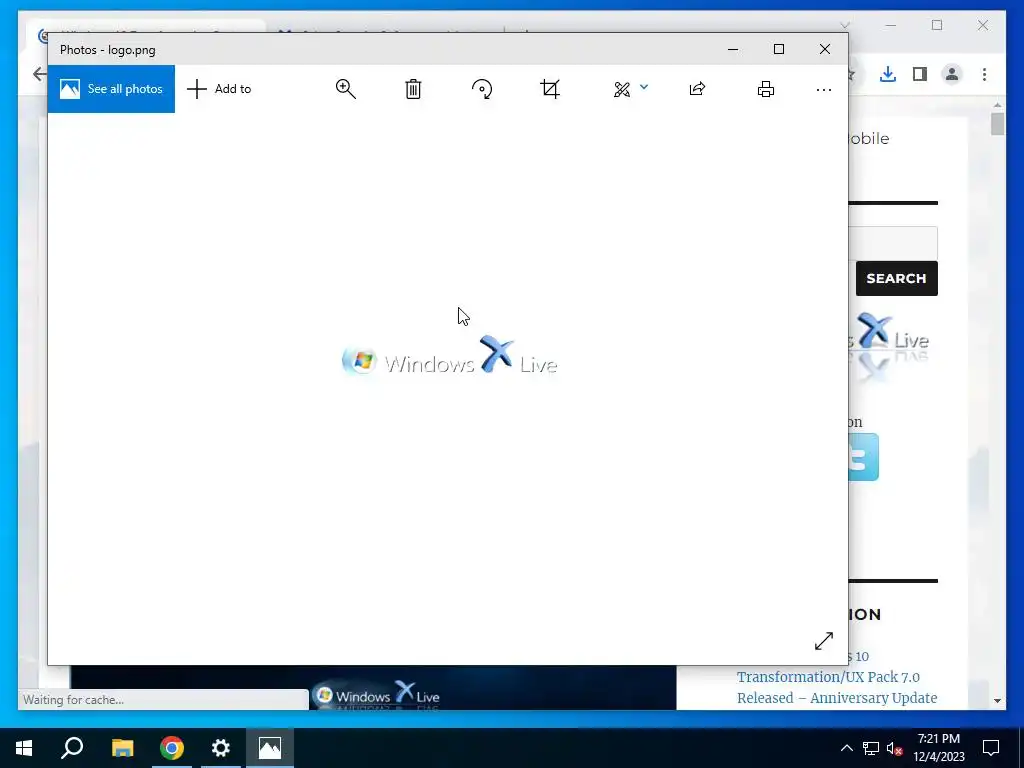Click the banner logo at page bottom

(x=377, y=696)
